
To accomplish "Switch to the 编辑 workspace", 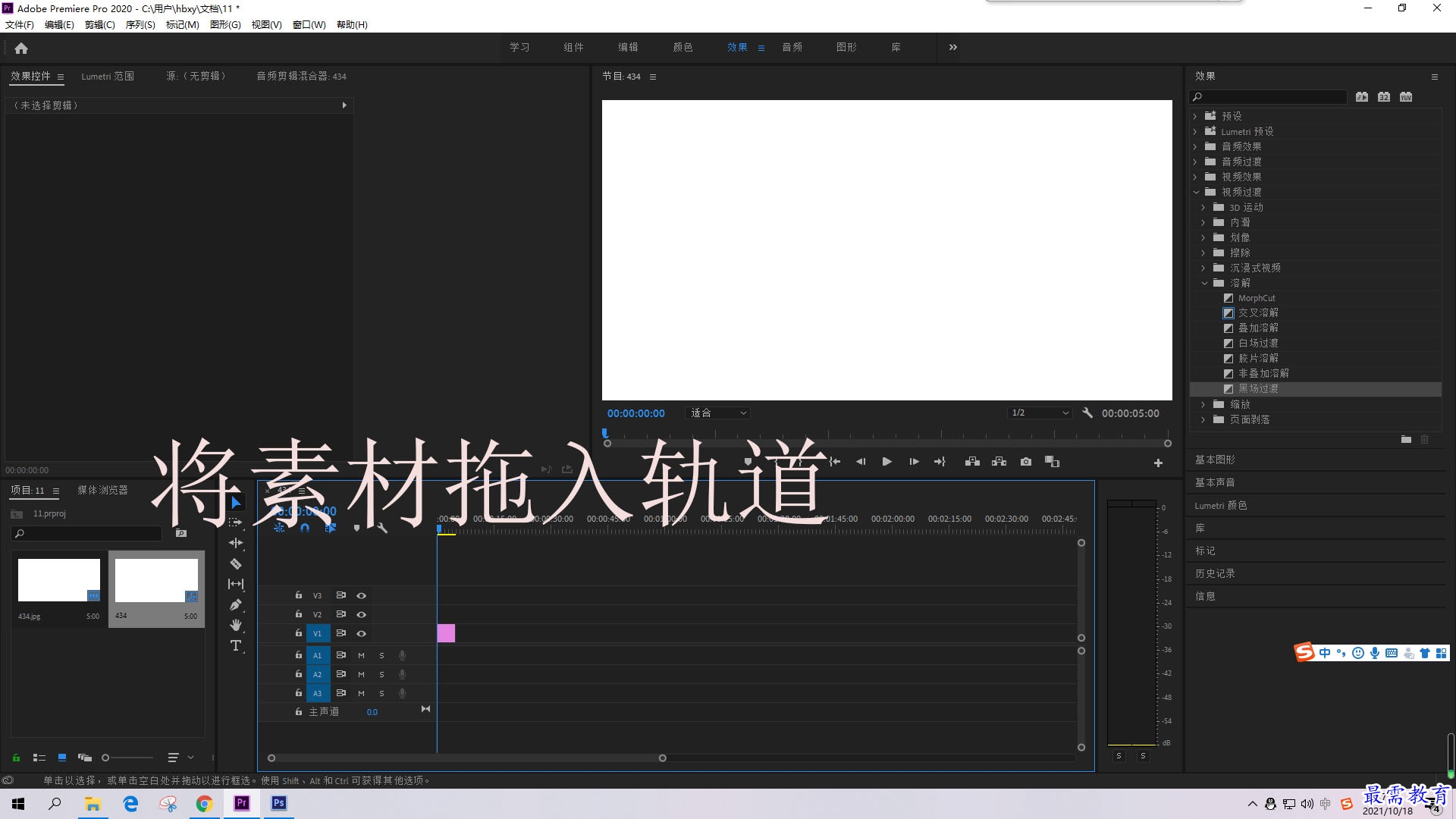I will [x=628, y=47].
